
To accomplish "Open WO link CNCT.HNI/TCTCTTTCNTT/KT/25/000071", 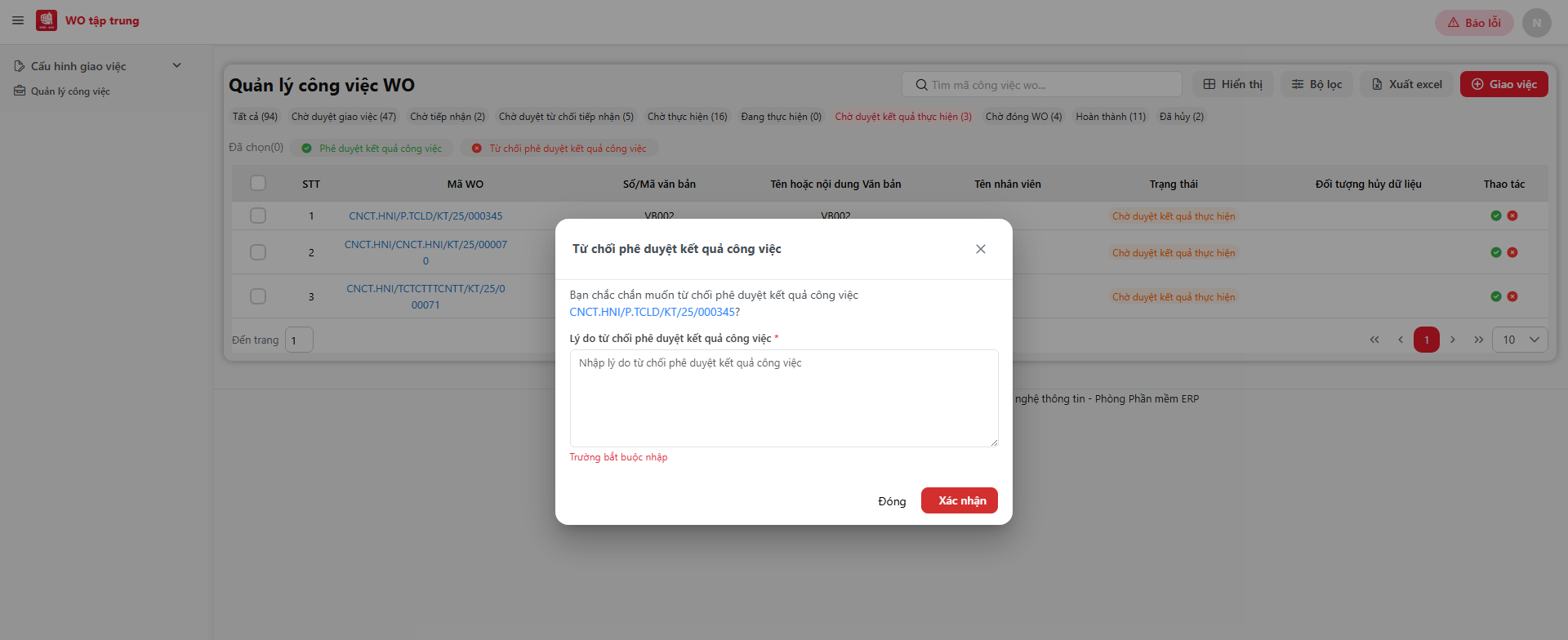I will pyautogui.click(x=425, y=296).
